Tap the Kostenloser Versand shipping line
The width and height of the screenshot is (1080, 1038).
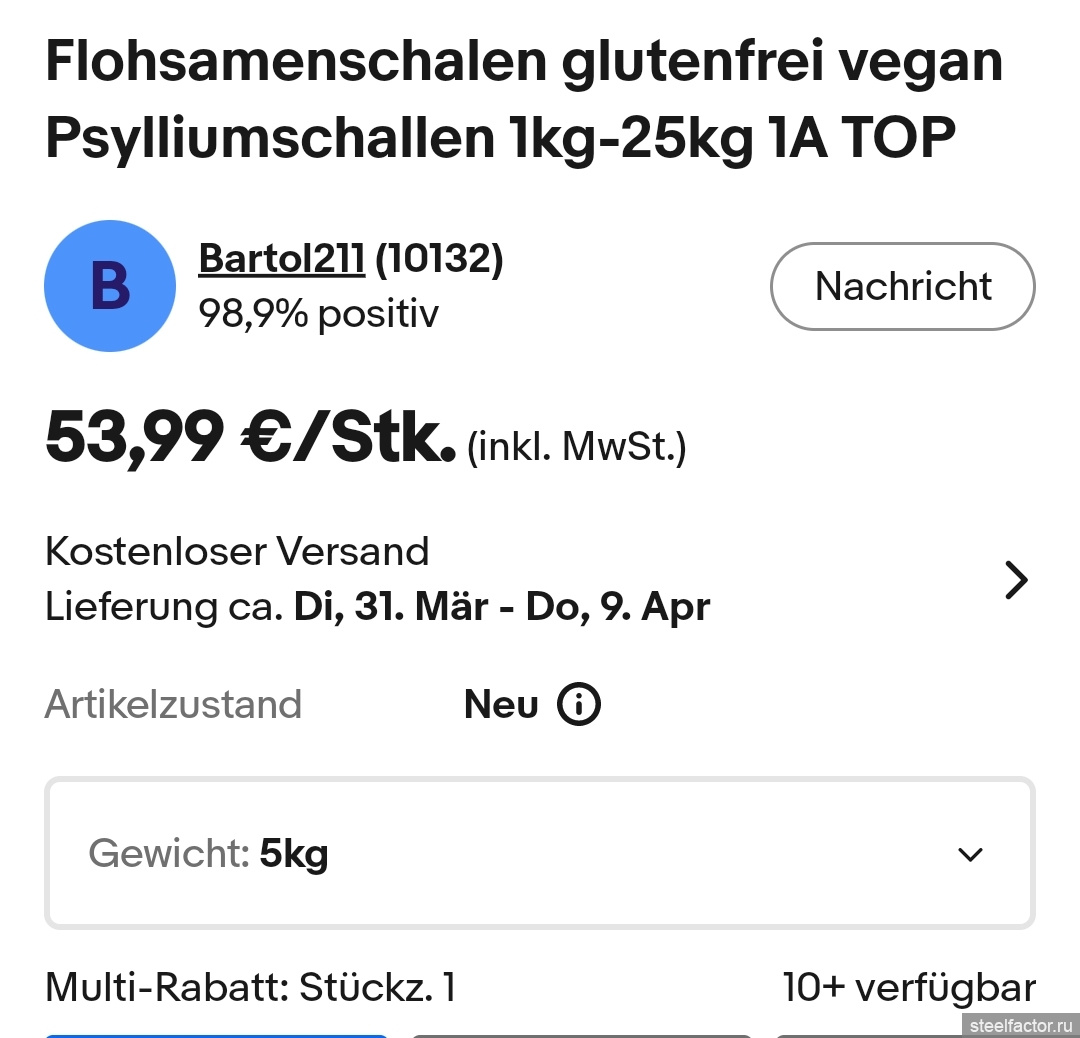[x=237, y=551]
